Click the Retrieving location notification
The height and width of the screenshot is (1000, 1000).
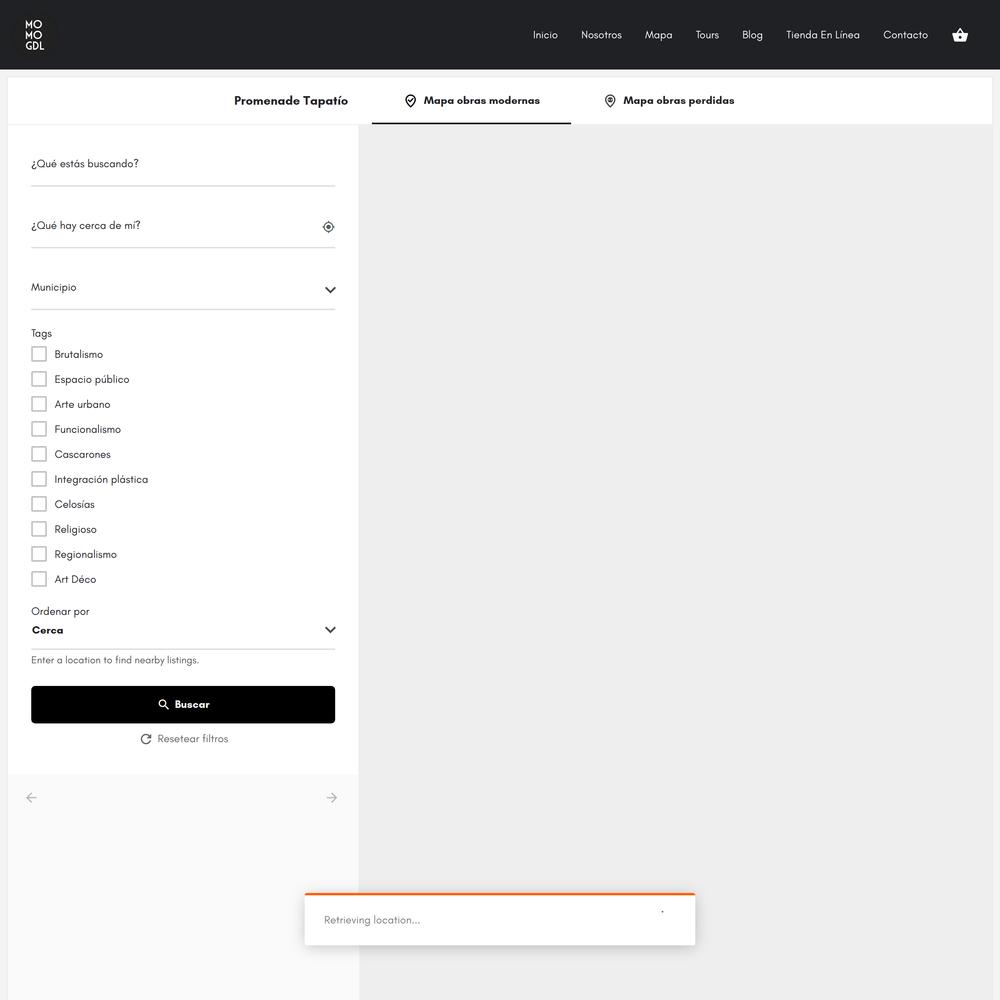[500, 920]
